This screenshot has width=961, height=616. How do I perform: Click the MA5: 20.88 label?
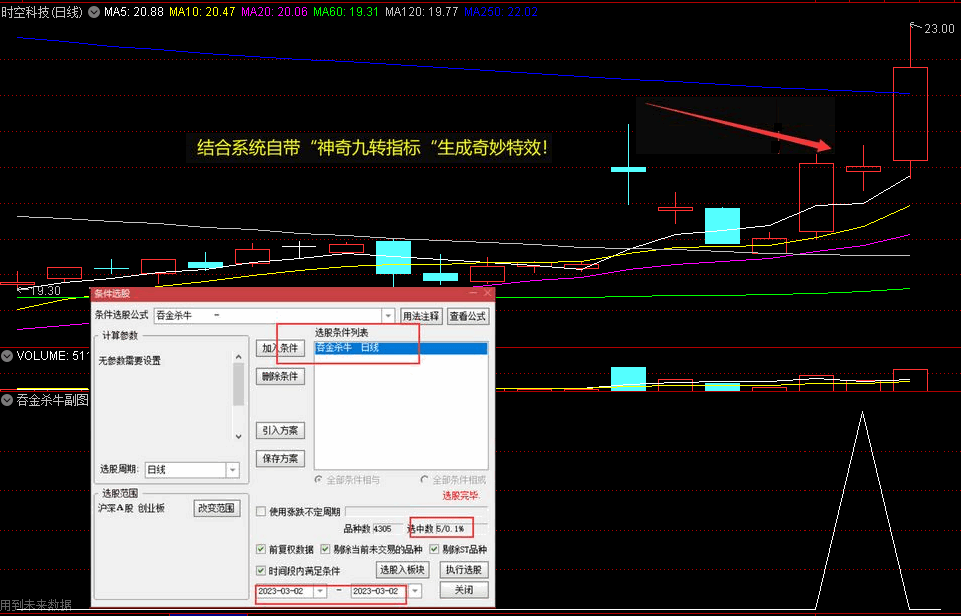click(x=134, y=12)
